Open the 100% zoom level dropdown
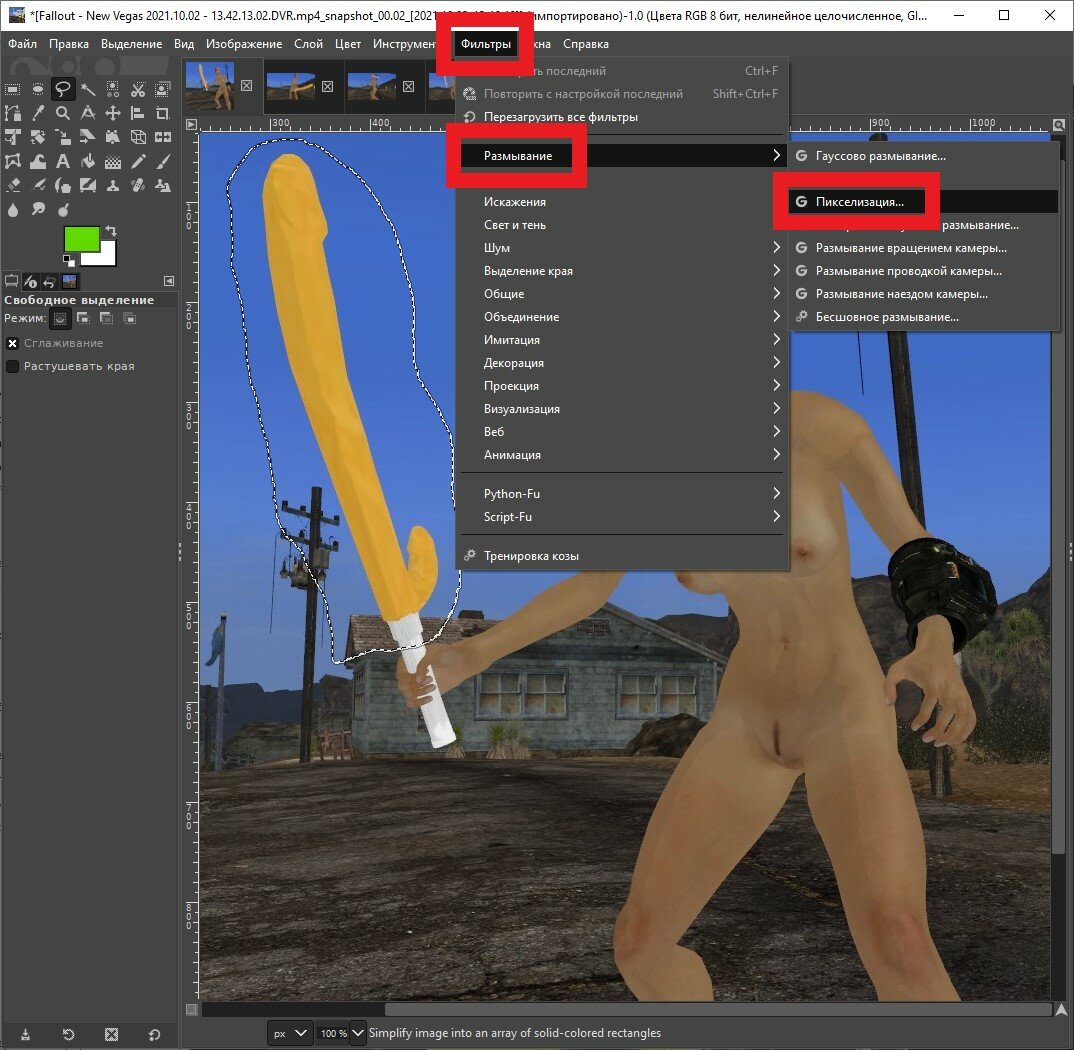 click(x=341, y=1033)
